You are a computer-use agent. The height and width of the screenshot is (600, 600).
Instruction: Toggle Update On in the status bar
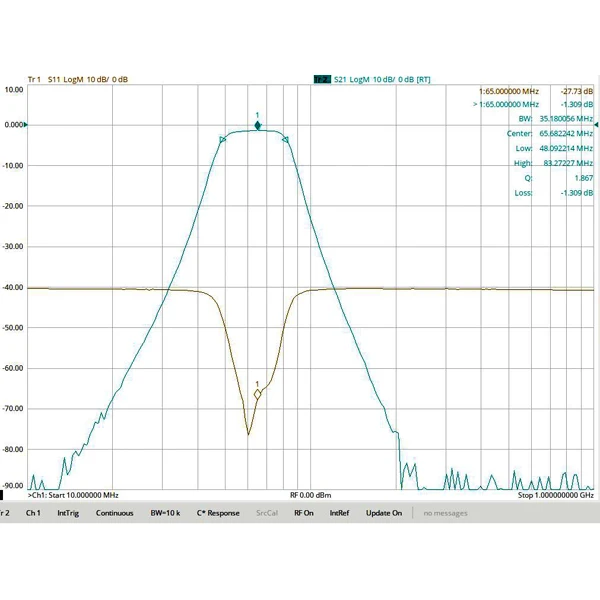[384, 513]
